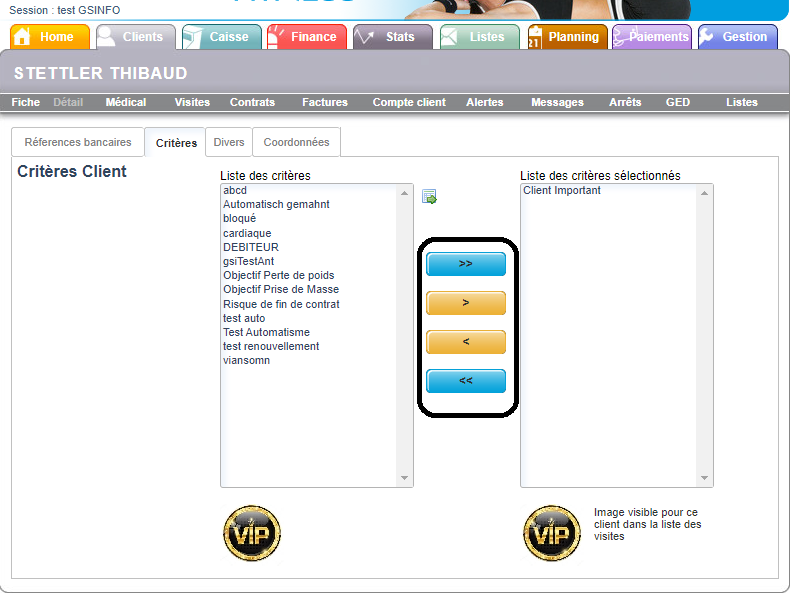Remove selected criterion with < button

point(466,342)
